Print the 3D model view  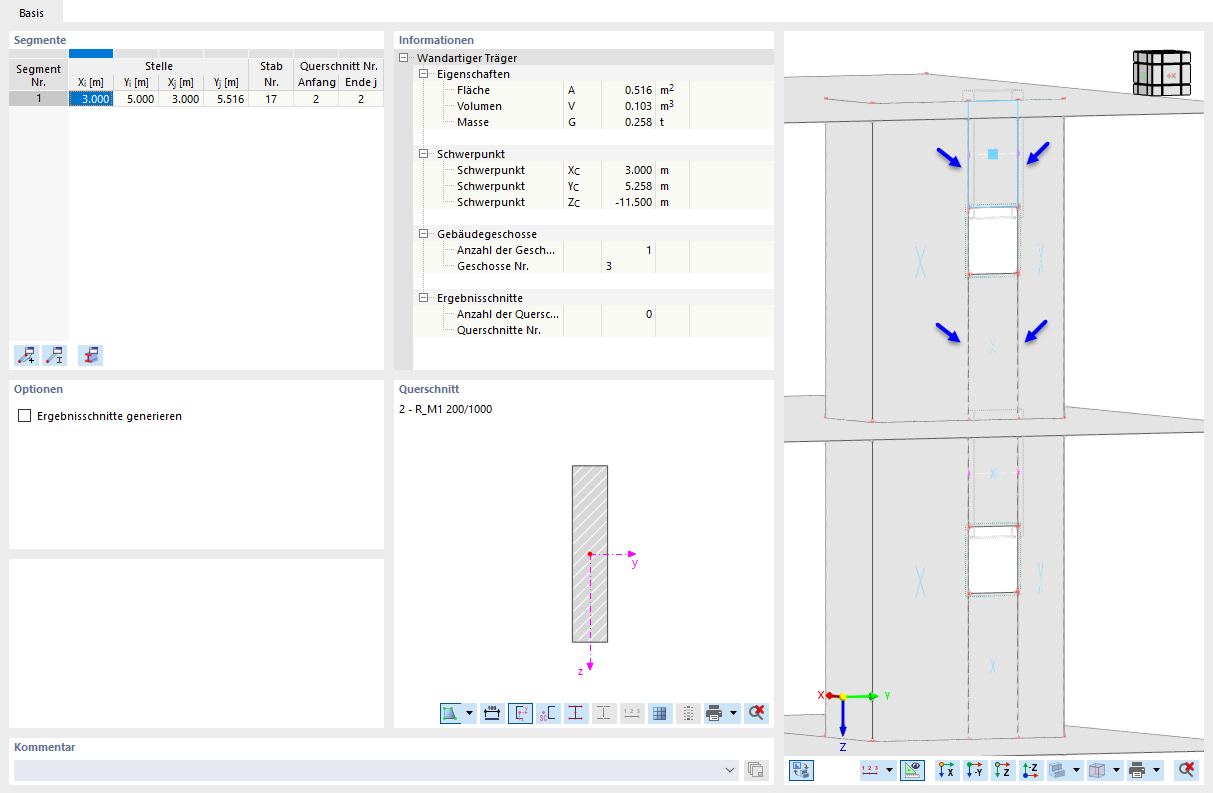pyautogui.click(x=1137, y=770)
